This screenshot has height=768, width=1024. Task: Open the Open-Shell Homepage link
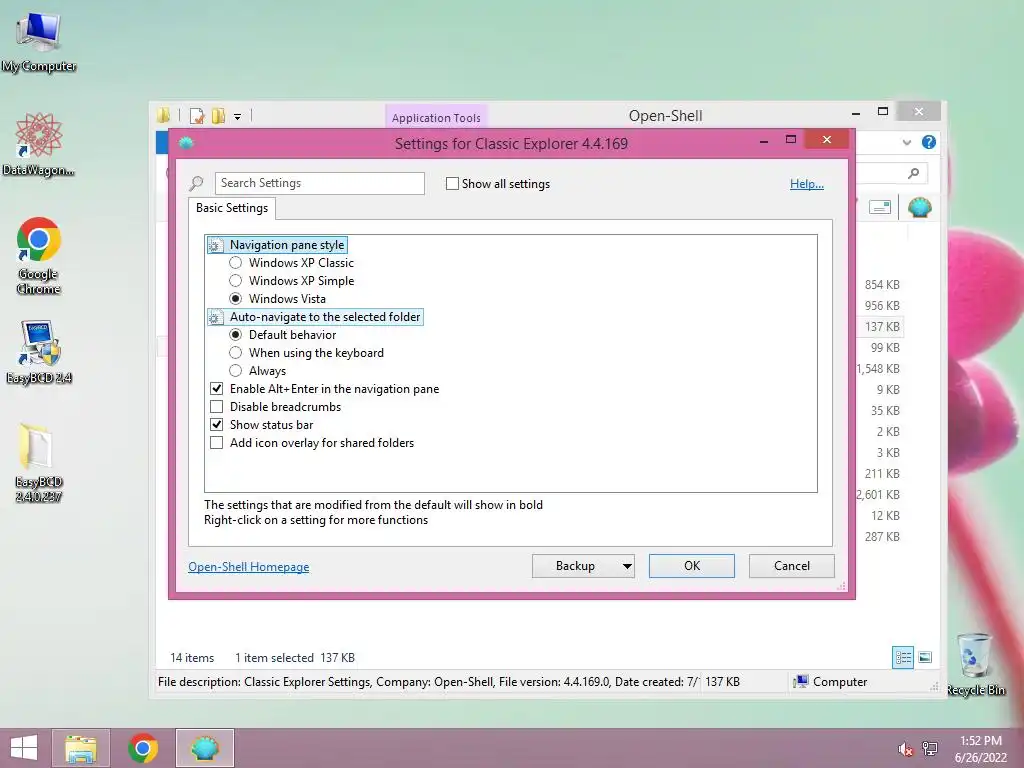click(249, 567)
